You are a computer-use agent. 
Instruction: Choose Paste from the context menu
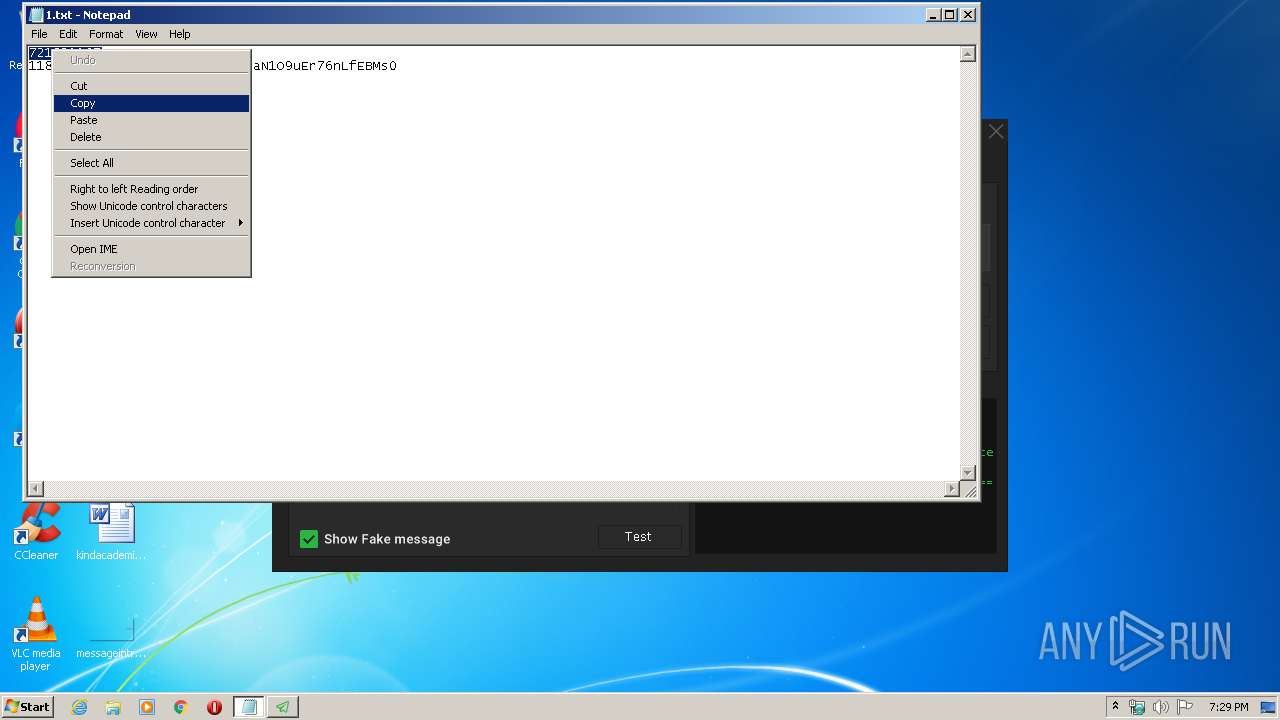[x=151, y=120]
